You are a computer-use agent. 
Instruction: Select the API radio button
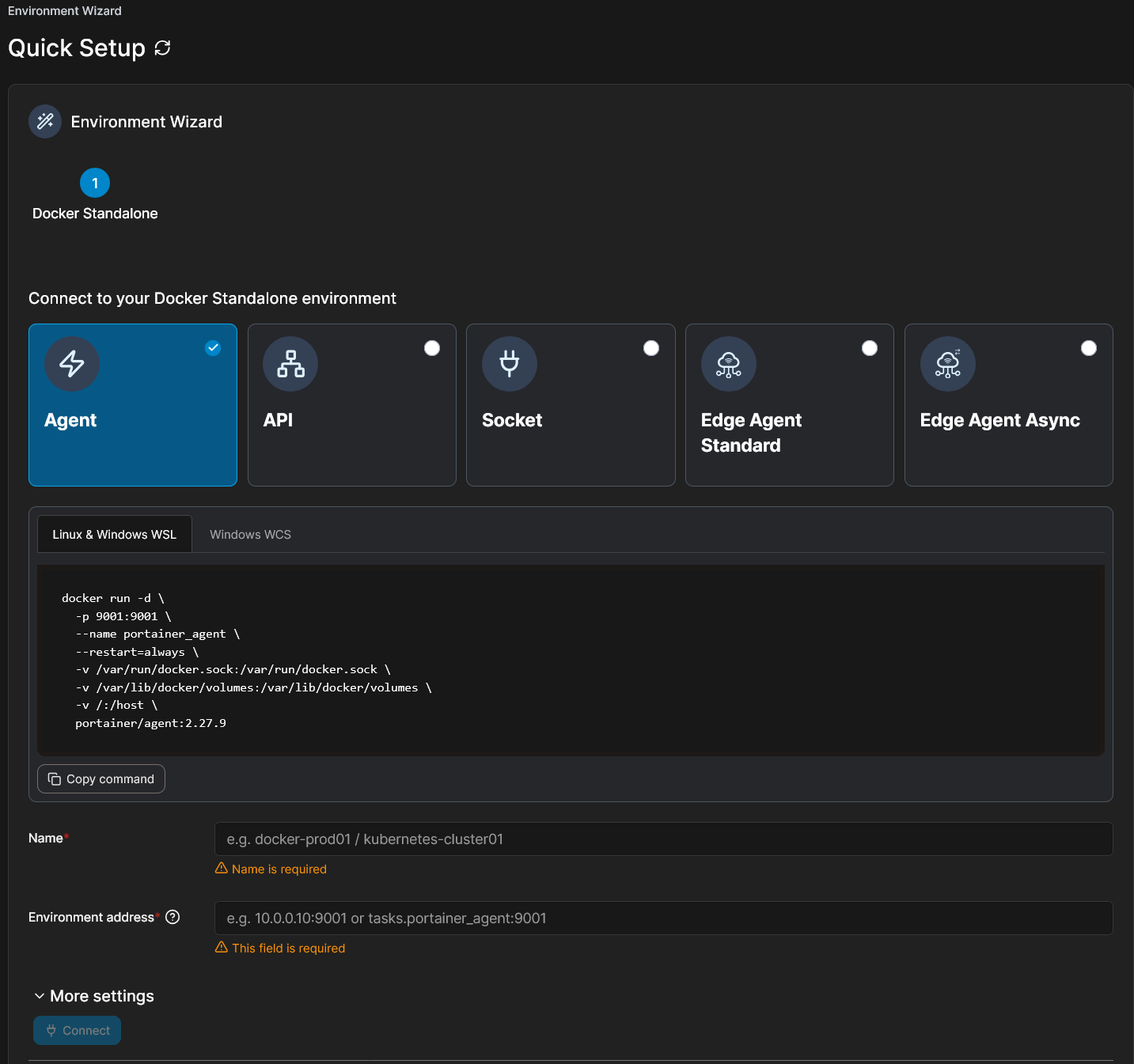click(432, 348)
